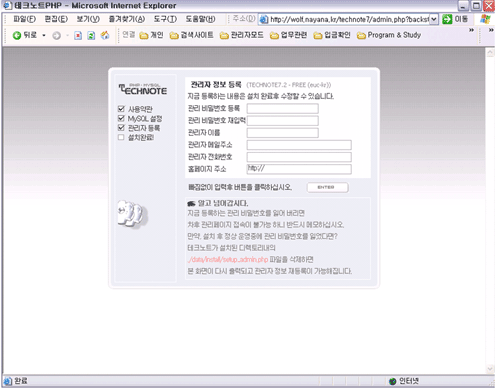Viewport: 500px width, 388px height.
Task: Click the green Back arrow icon
Action: point(16,35)
